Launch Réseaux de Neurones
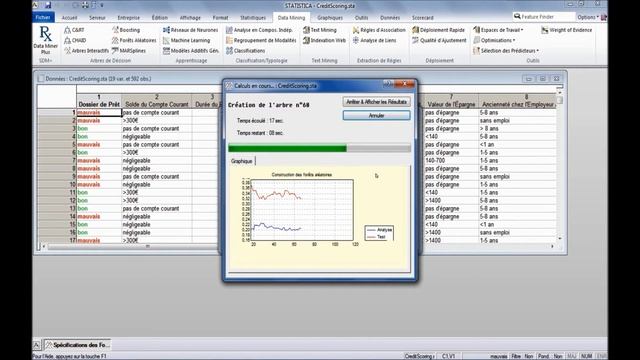Viewport: 640px width, 360px height. [191, 30]
